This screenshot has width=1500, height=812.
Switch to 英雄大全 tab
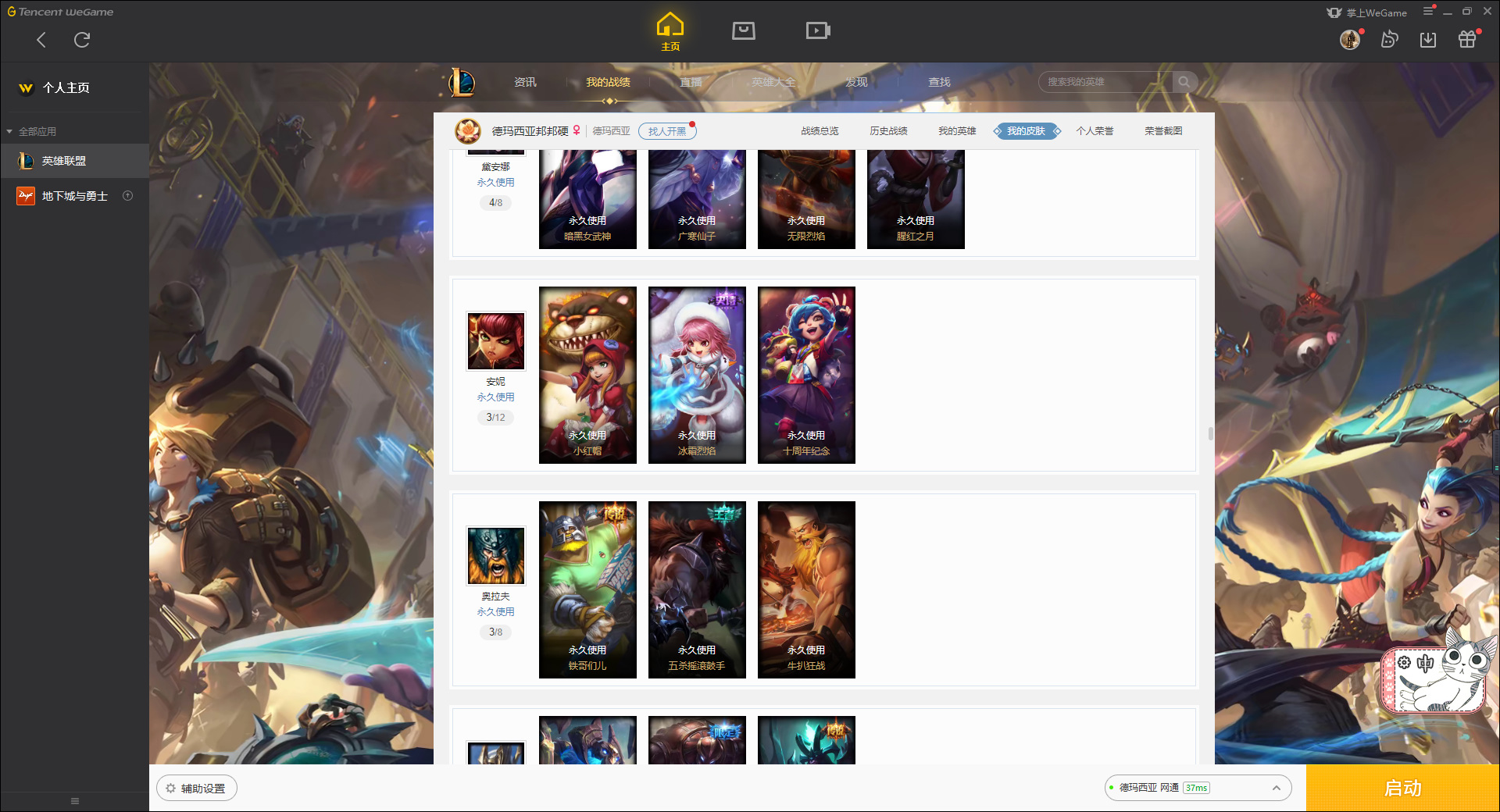pyautogui.click(x=773, y=82)
